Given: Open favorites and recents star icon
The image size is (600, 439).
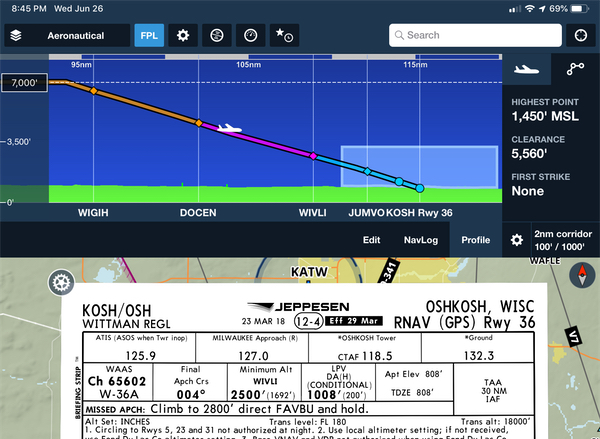Looking at the screenshot, I should [x=283, y=35].
